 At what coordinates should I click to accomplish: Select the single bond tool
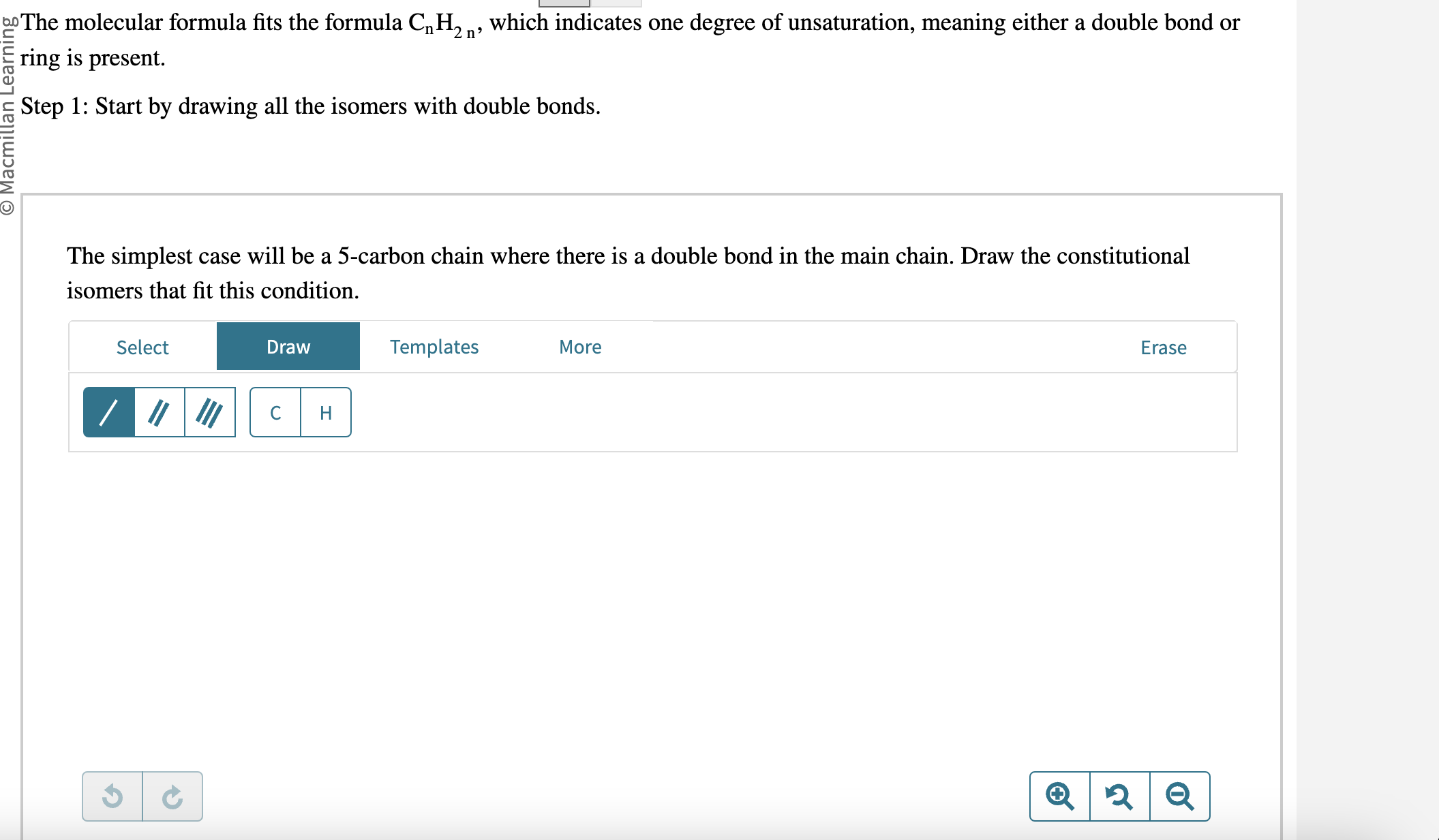[108, 411]
